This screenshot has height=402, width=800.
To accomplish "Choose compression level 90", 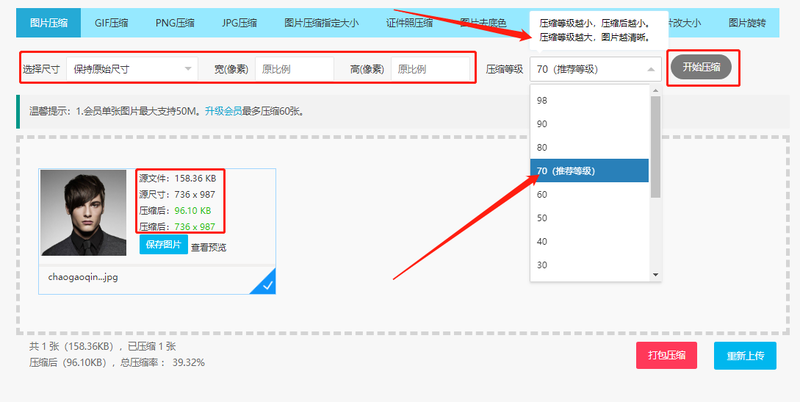I will [x=589, y=124].
